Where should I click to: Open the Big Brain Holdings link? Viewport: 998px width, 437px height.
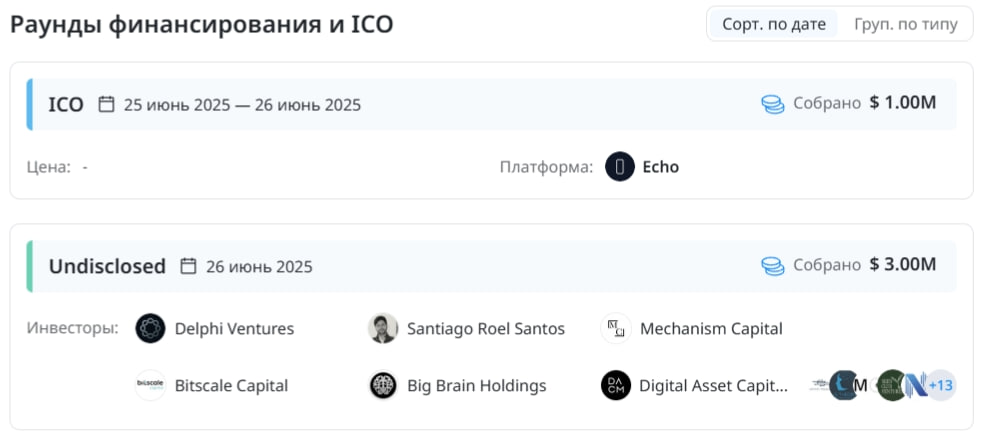(x=477, y=386)
